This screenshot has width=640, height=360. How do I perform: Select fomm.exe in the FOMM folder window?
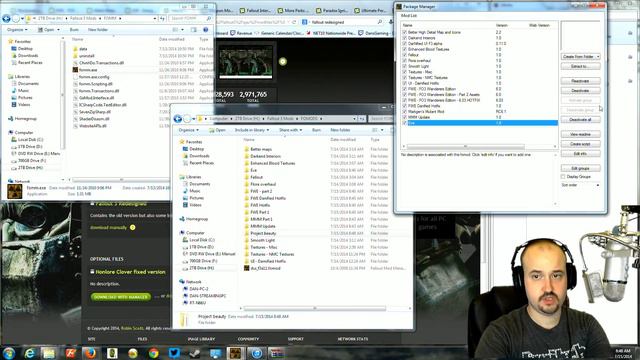(88, 70)
